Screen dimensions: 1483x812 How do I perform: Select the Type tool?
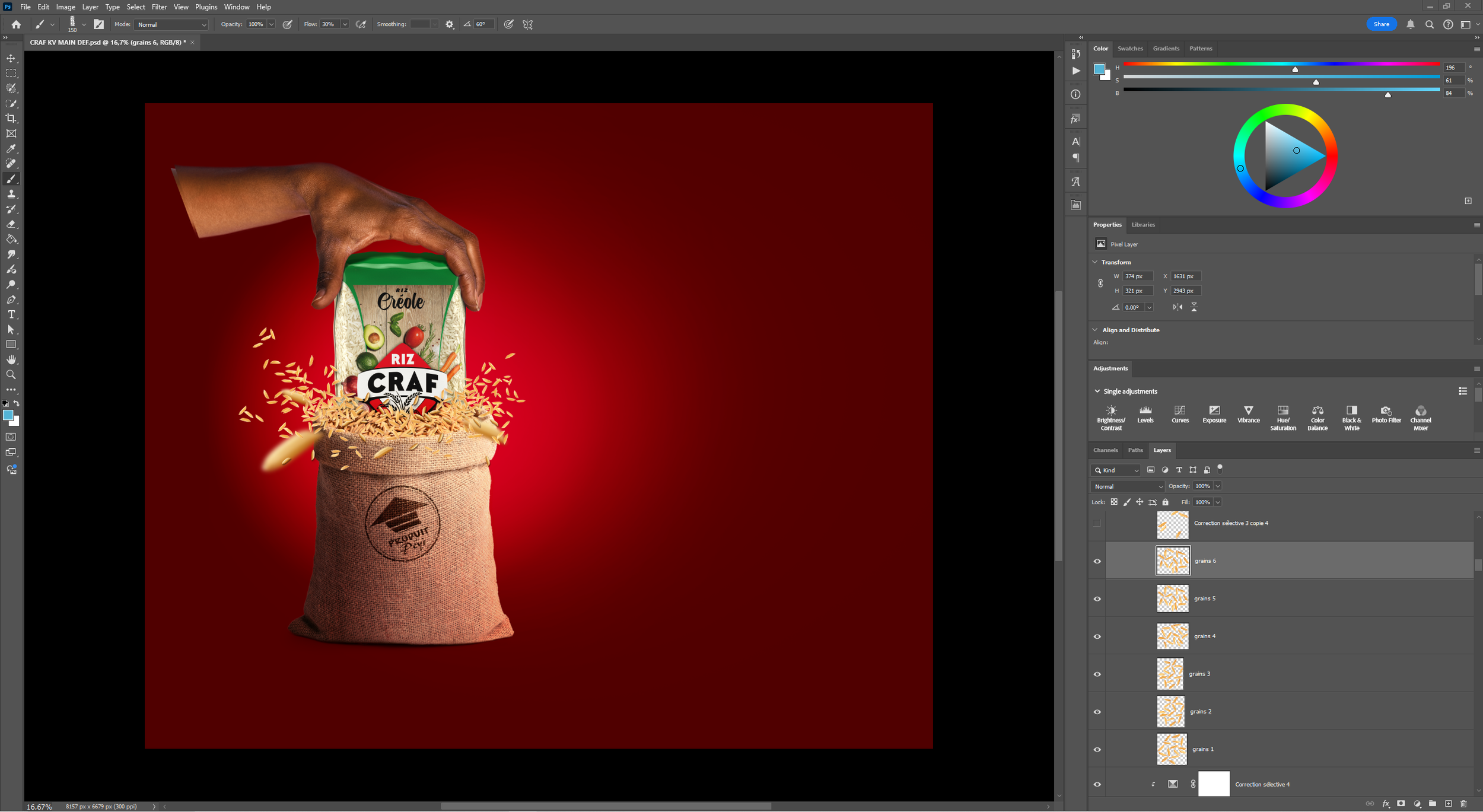point(11,314)
